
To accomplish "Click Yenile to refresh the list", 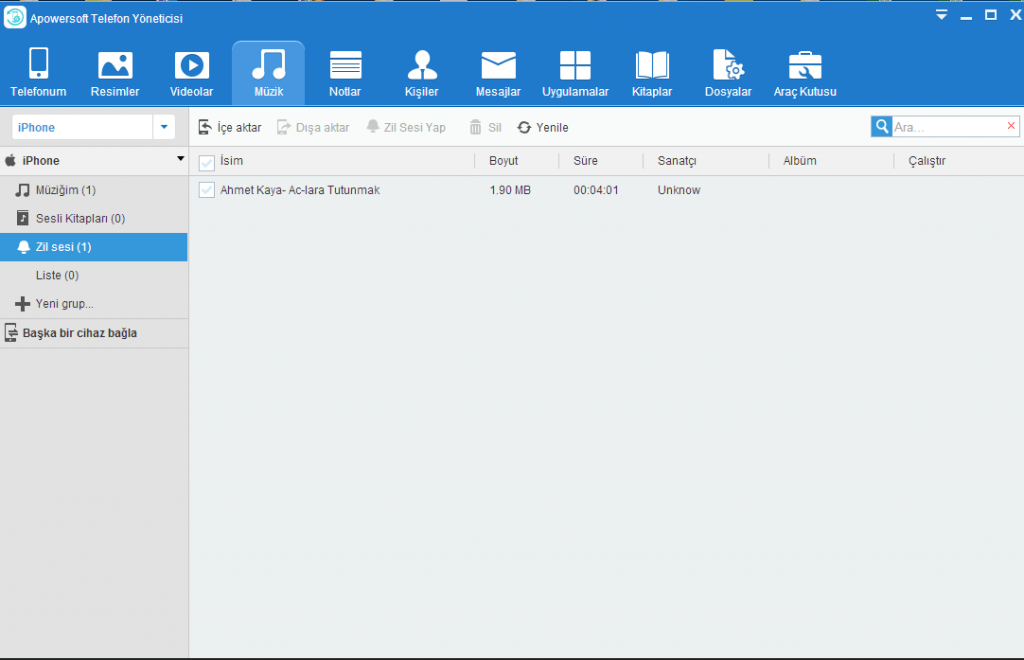I will click(x=543, y=127).
